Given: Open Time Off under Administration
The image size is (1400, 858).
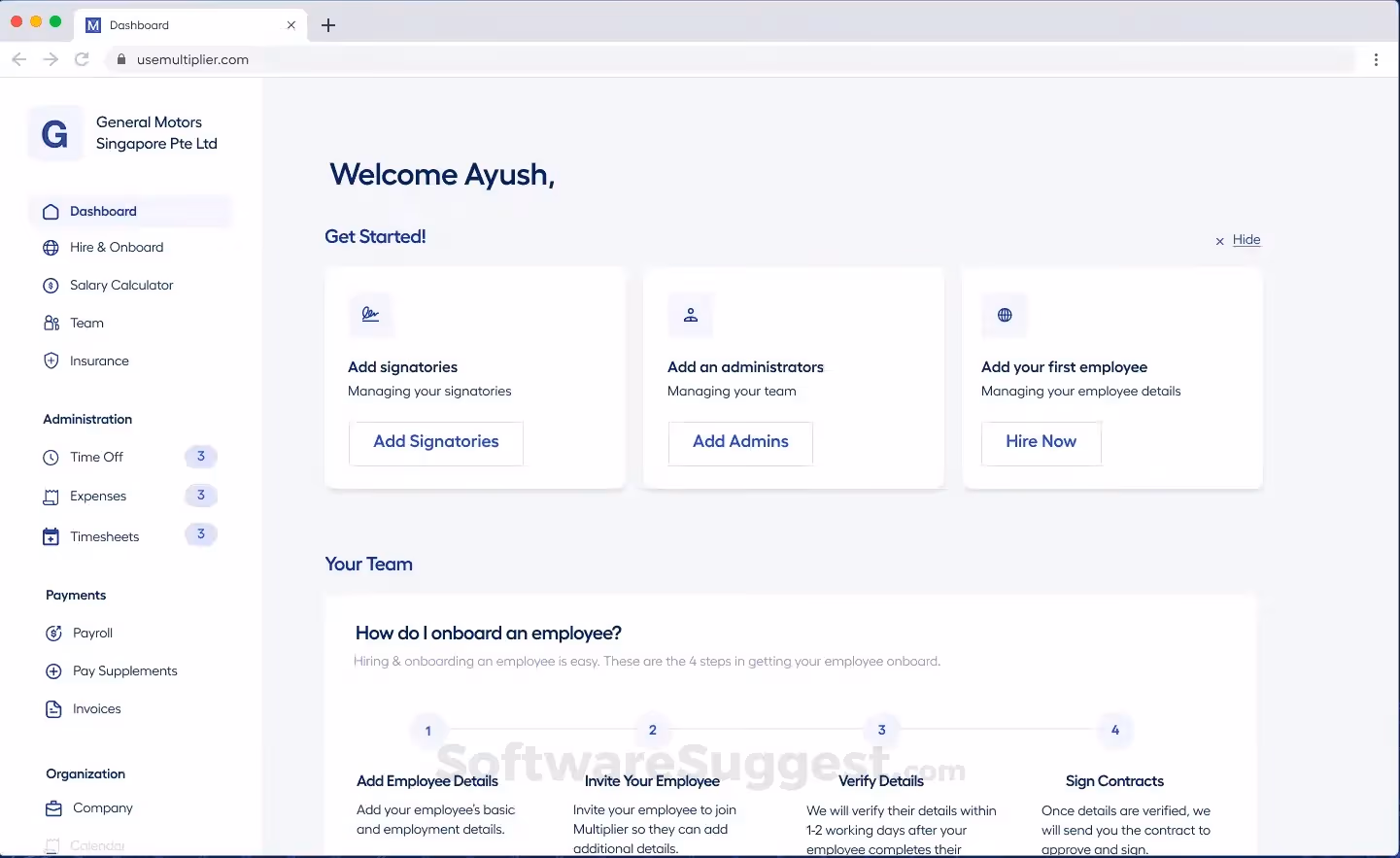Looking at the screenshot, I should pos(96,458).
